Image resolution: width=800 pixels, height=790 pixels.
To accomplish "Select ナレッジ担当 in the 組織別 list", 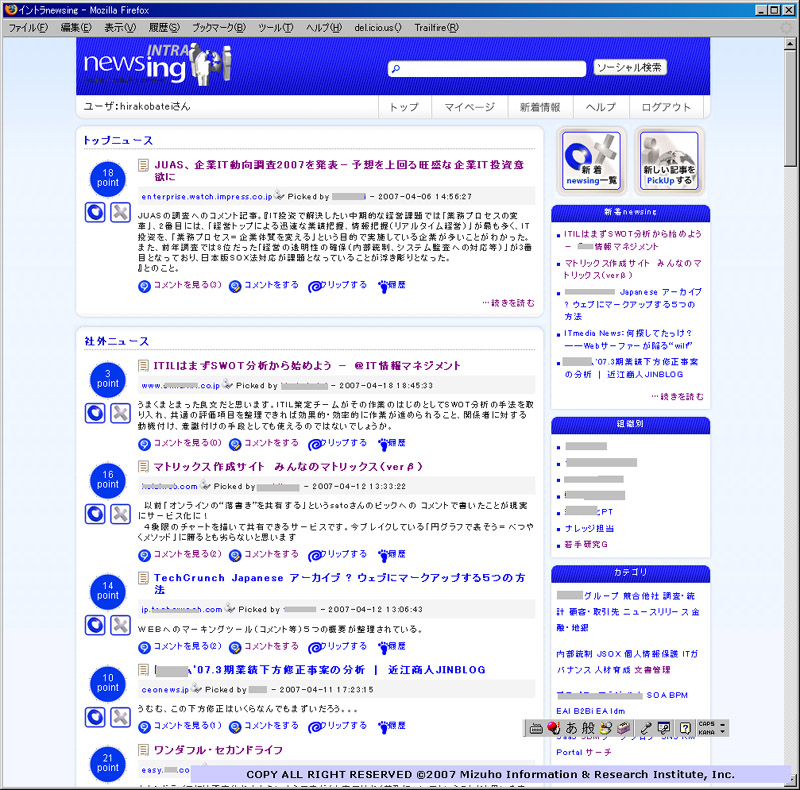I will click(x=589, y=528).
